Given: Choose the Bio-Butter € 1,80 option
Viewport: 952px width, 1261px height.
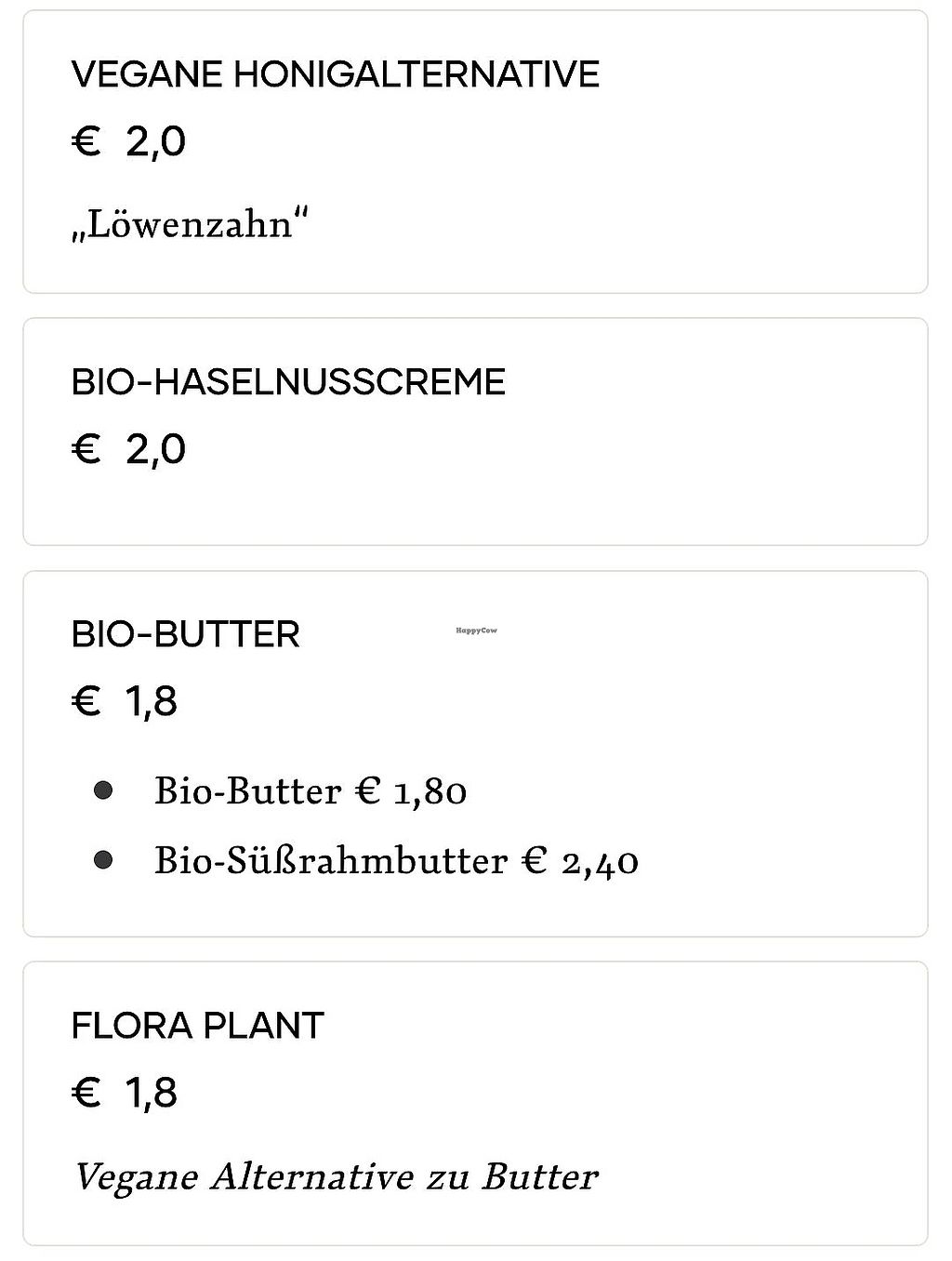Looking at the screenshot, I should point(311,790).
